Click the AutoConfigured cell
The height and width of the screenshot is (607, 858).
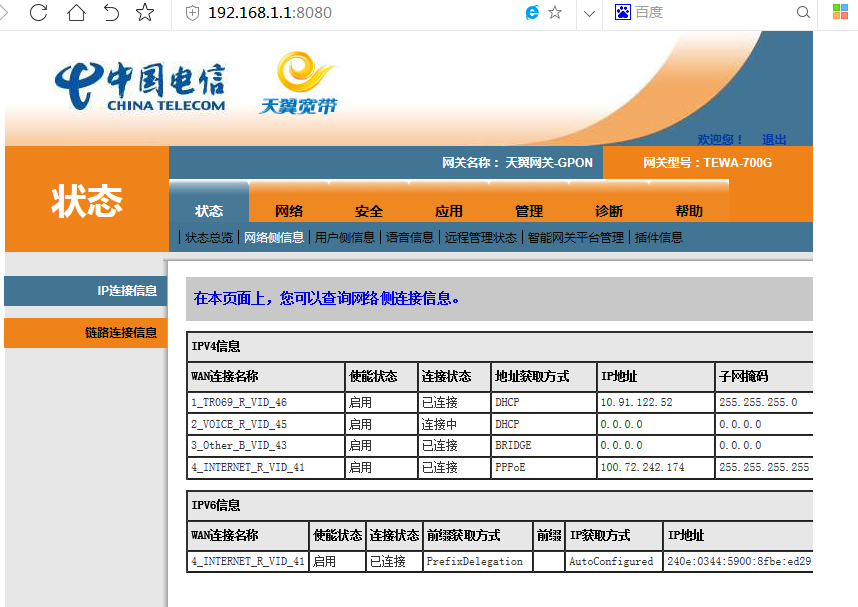click(x=611, y=562)
